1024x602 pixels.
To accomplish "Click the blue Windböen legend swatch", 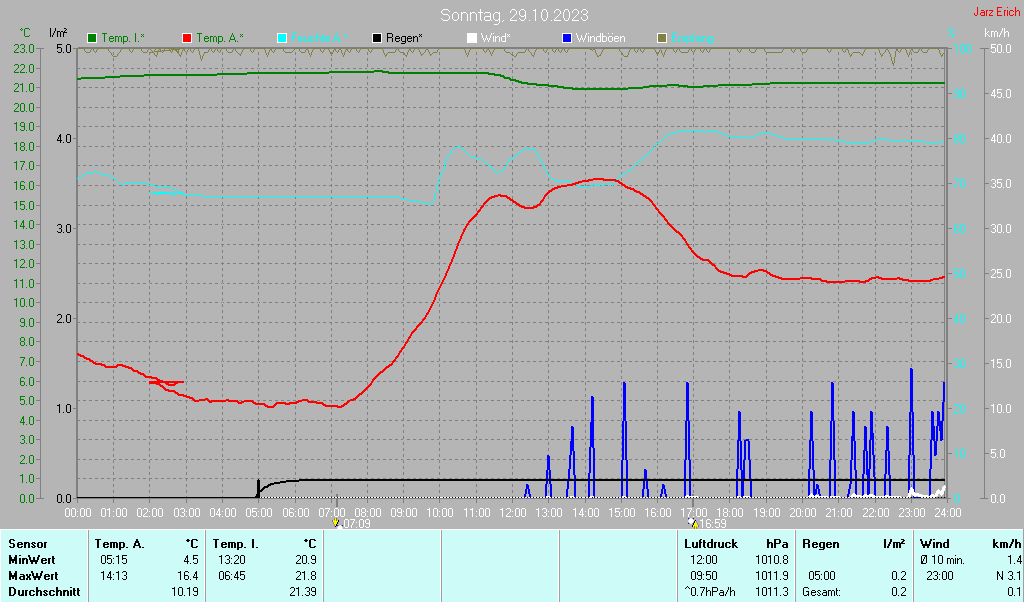I will pos(567,39).
